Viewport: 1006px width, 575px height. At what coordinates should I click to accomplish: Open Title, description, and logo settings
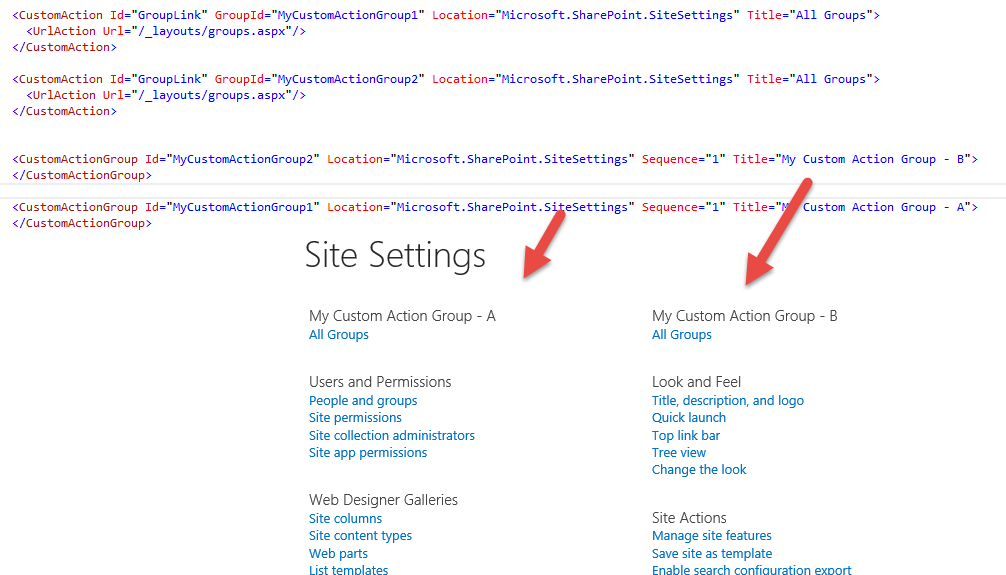click(728, 401)
